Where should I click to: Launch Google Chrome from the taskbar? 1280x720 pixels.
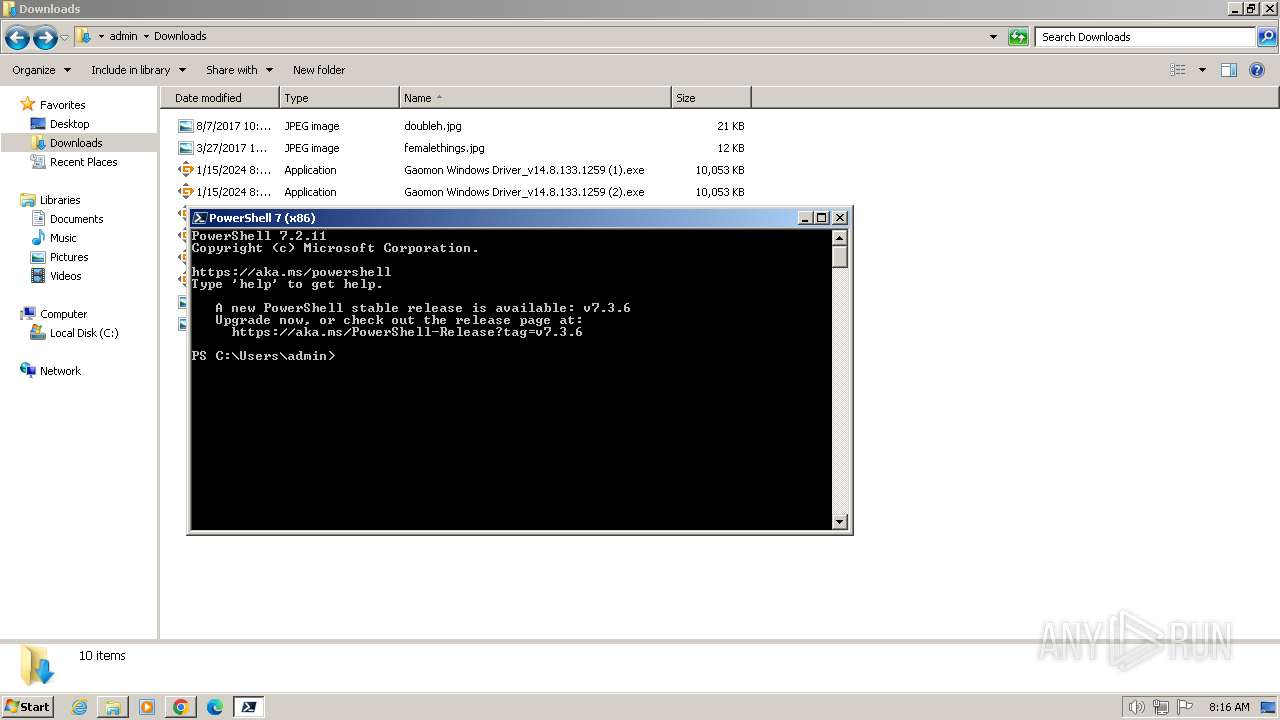click(181, 707)
